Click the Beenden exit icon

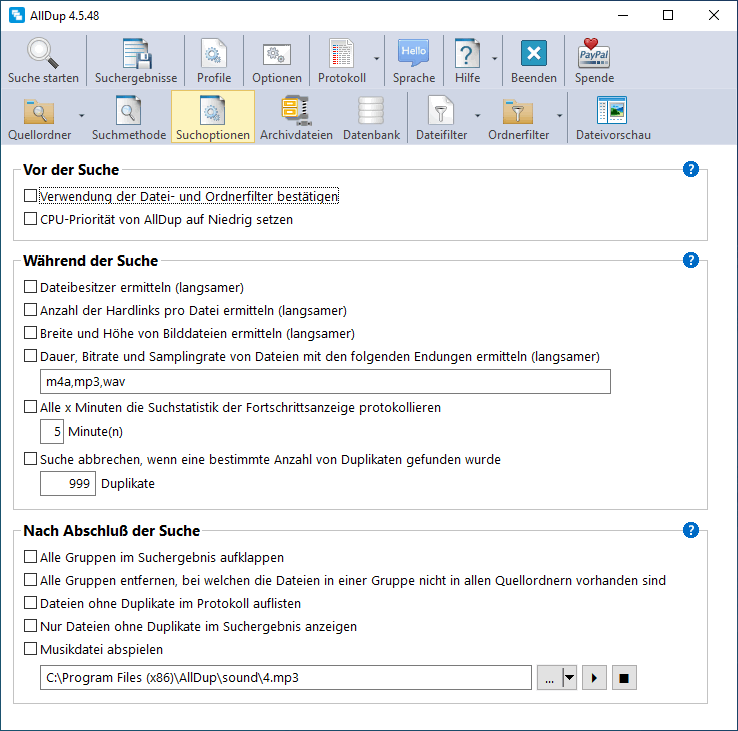(534, 54)
